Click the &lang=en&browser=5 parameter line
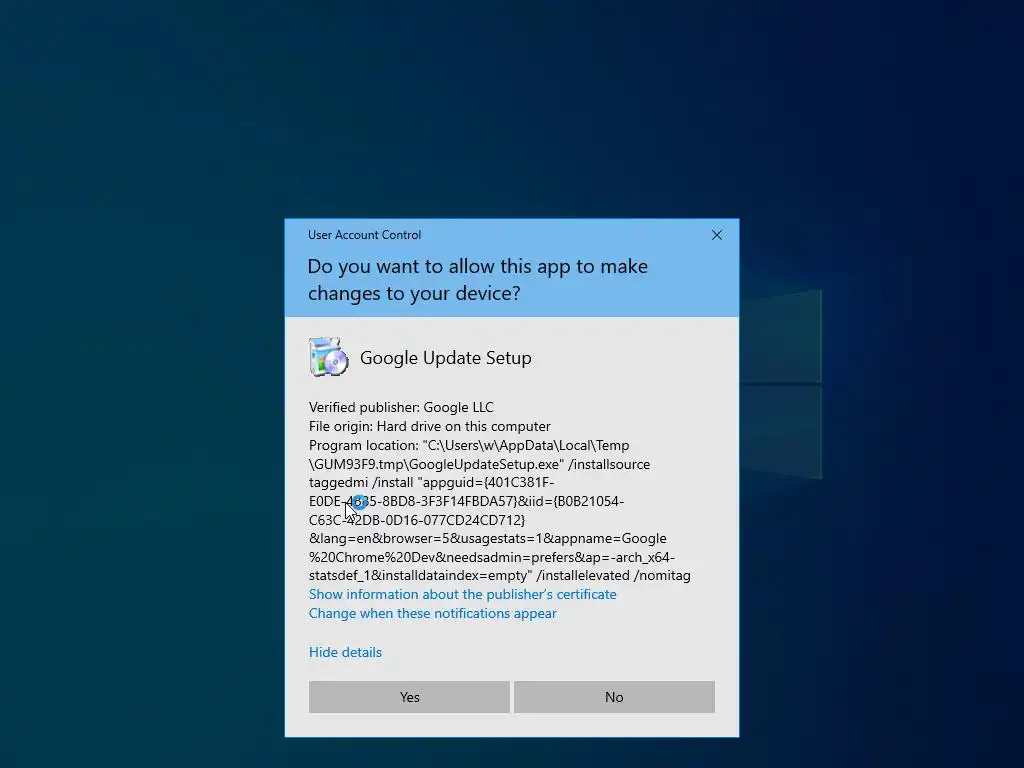 coord(488,539)
